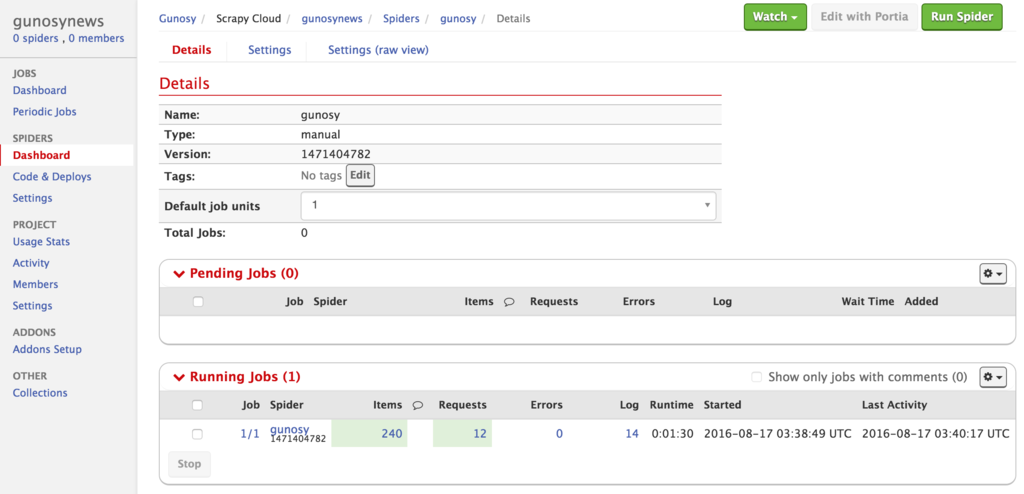Click Edit with Portia button
Viewport: 1024px width, 494px height.
coord(864,17)
